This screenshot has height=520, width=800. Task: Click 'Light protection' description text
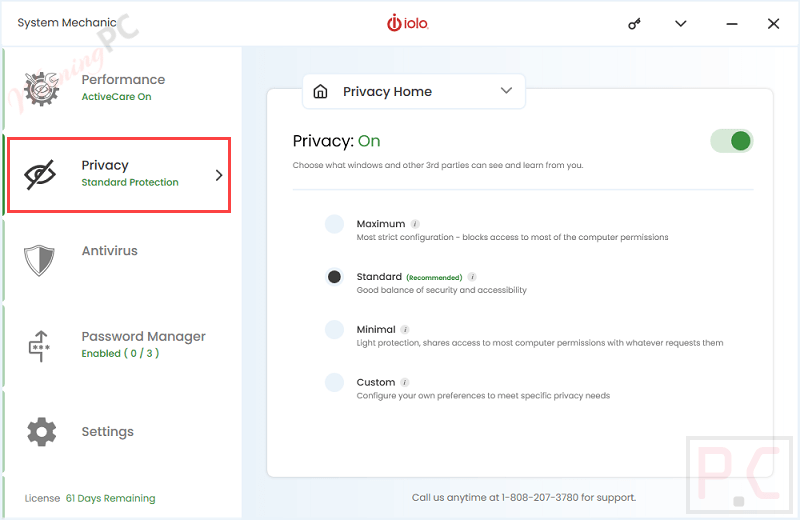540,343
